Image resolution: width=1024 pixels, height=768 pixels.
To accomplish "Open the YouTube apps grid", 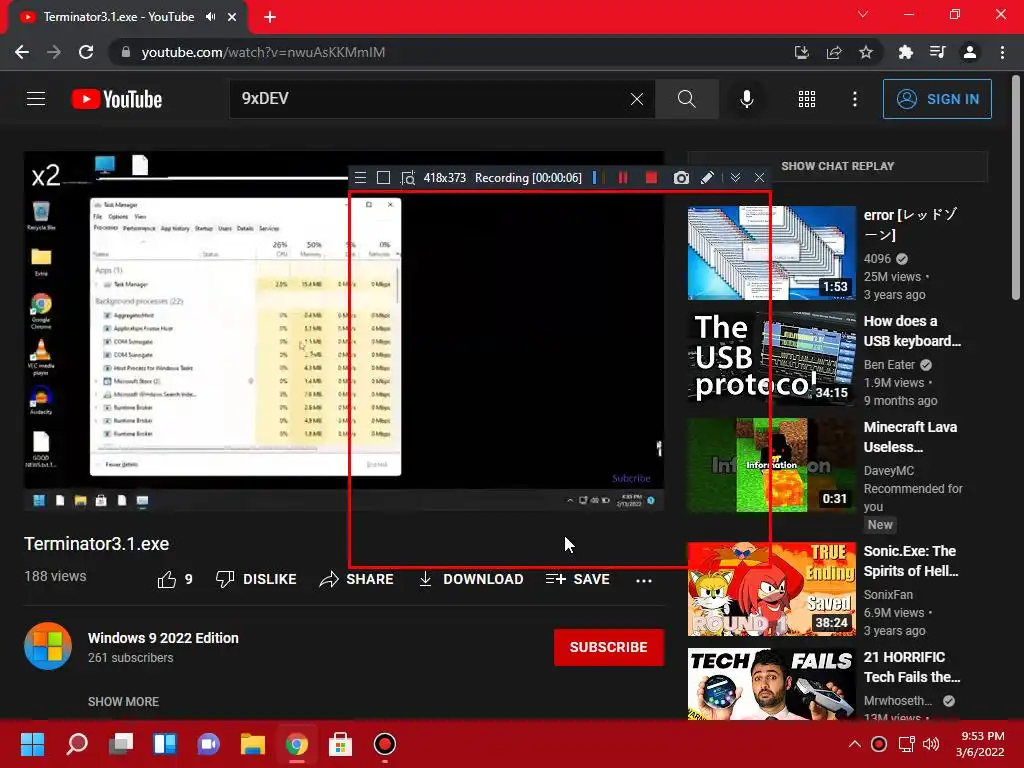I will coord(807,99).
